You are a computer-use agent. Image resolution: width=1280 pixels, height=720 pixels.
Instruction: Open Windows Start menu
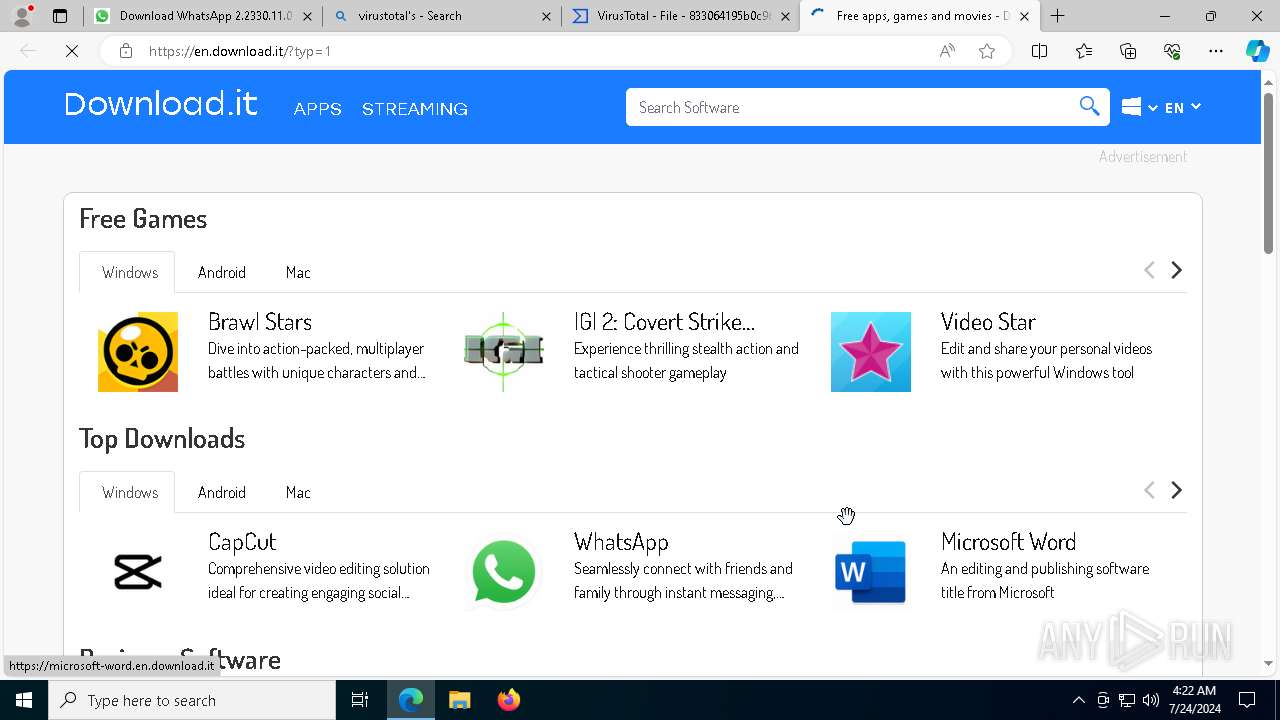click(24, 700)
